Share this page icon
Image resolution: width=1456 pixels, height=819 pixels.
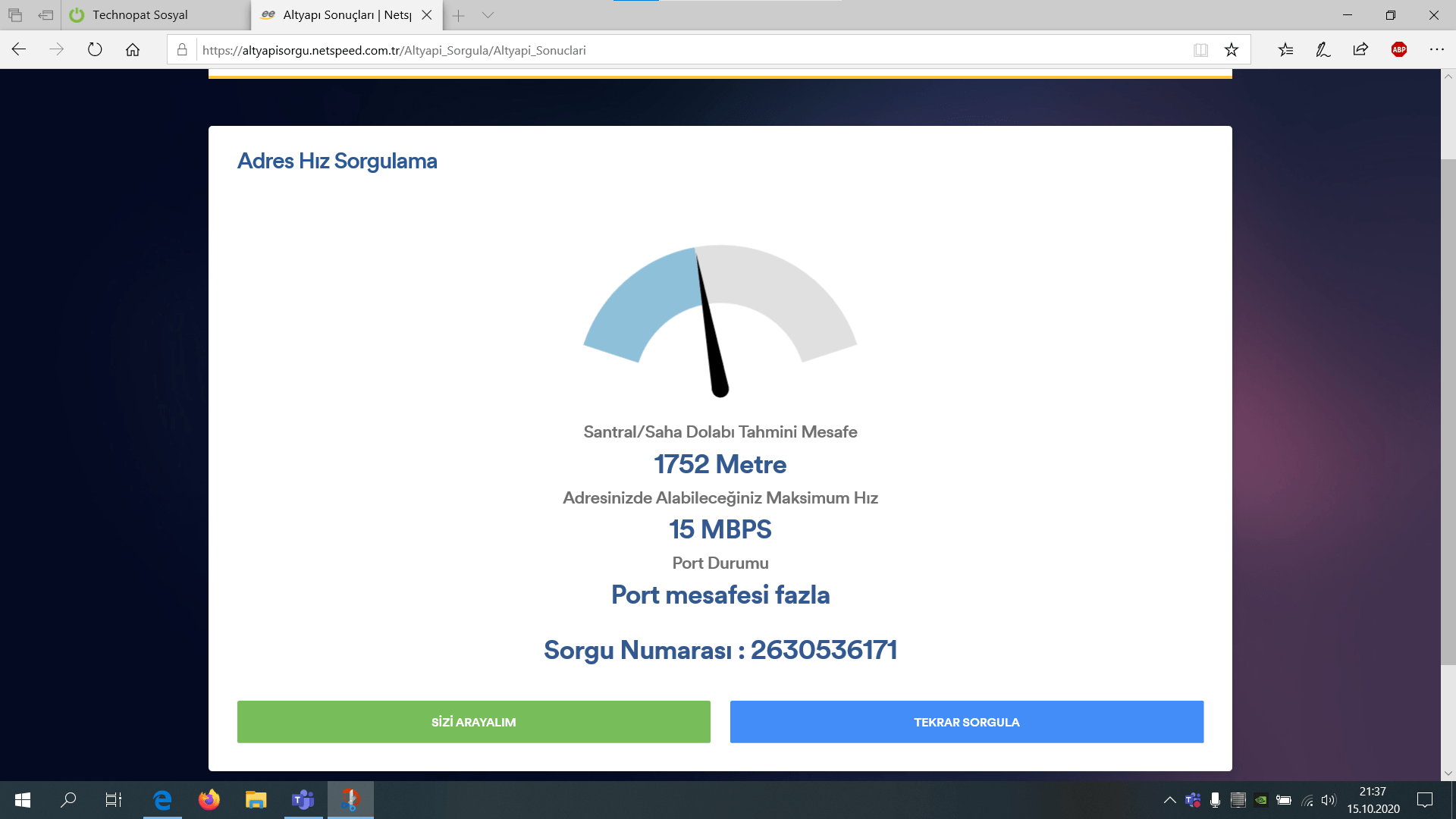[1360, 50]
